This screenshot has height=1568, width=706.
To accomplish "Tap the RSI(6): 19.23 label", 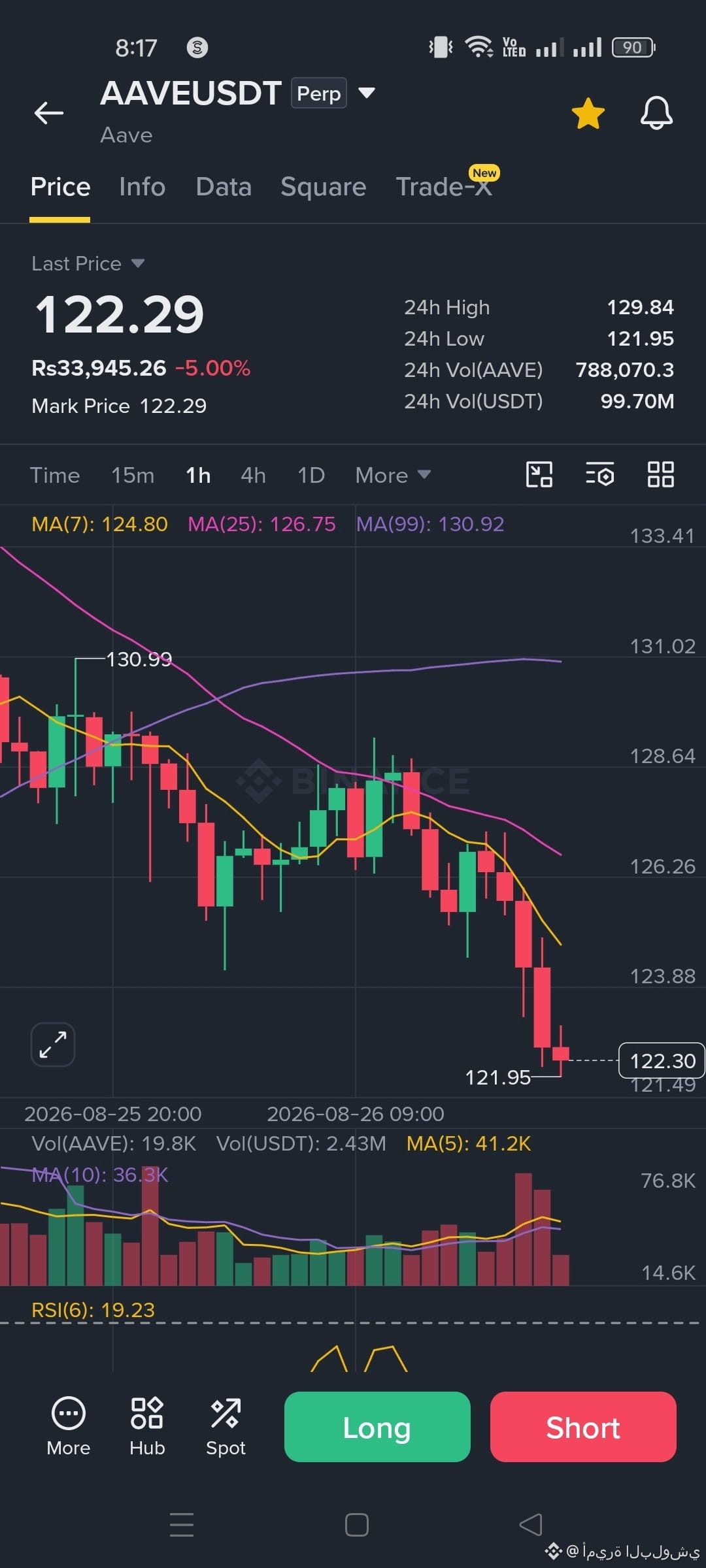I will pyautogui.click(x=93, y=1310).
